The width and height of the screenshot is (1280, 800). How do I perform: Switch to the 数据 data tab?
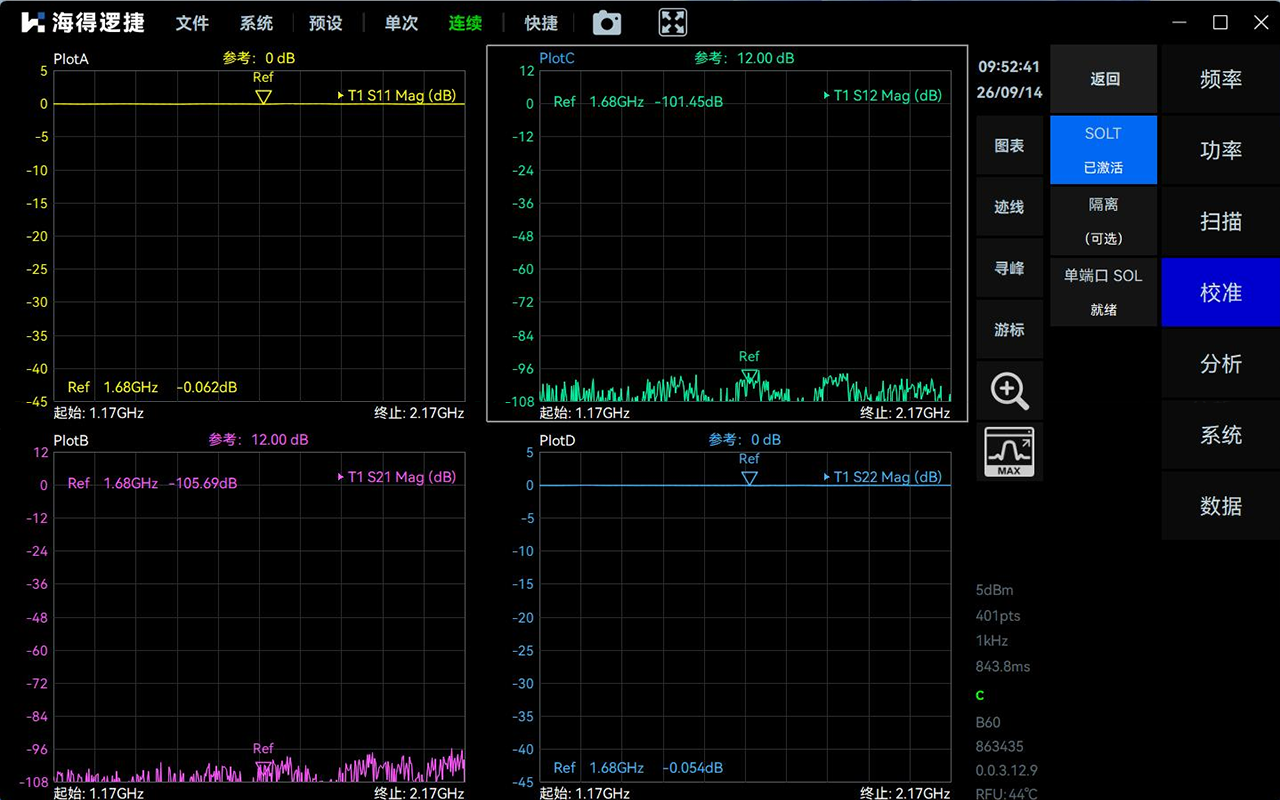coord(1220,506)
